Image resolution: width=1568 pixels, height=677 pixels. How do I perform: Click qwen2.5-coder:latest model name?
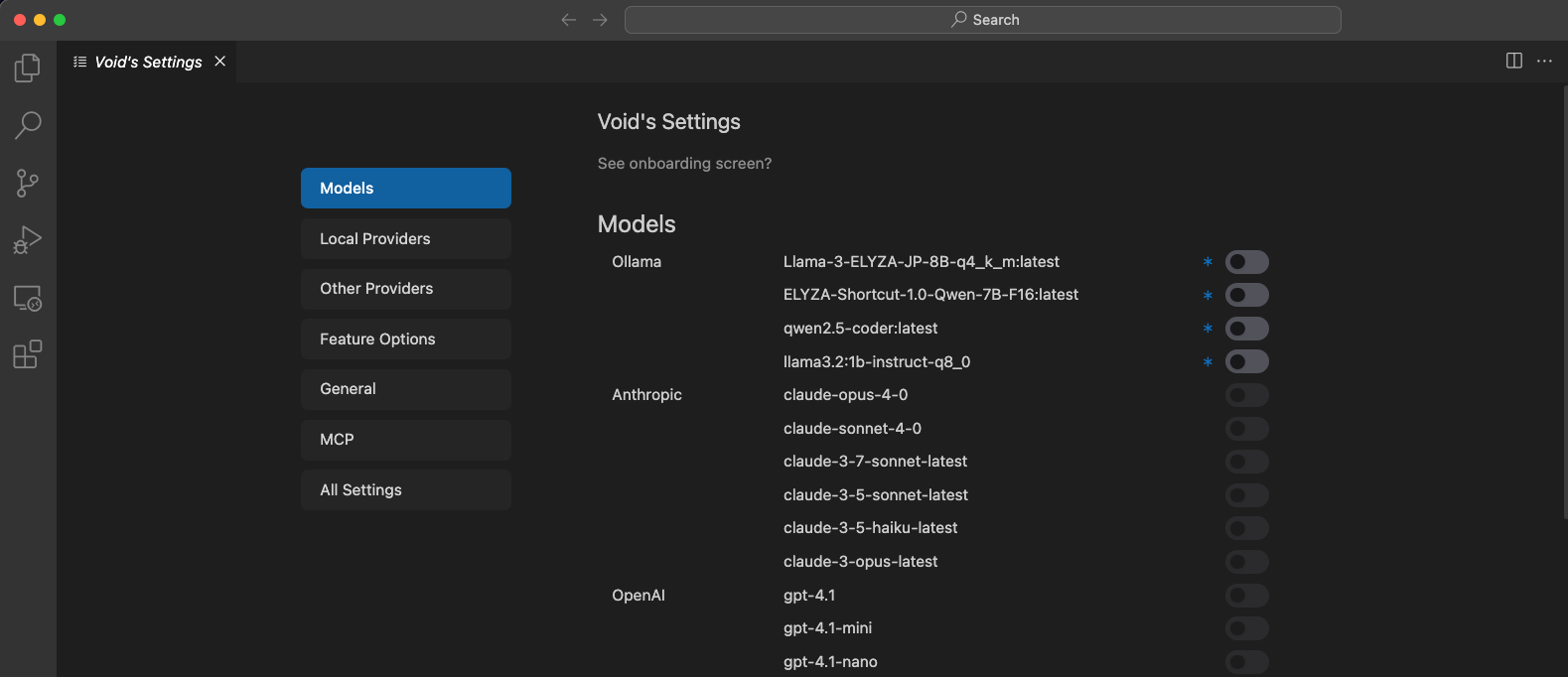pos(860,329)
